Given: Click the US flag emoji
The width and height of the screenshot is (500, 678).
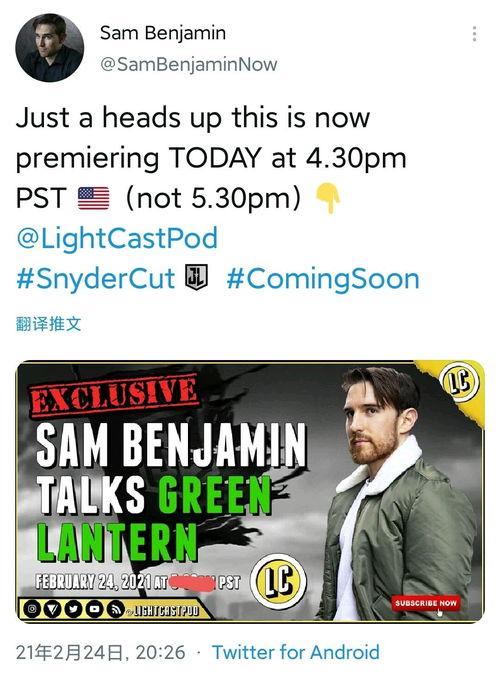Looking at the screenshot, I should tap(93, 198).
